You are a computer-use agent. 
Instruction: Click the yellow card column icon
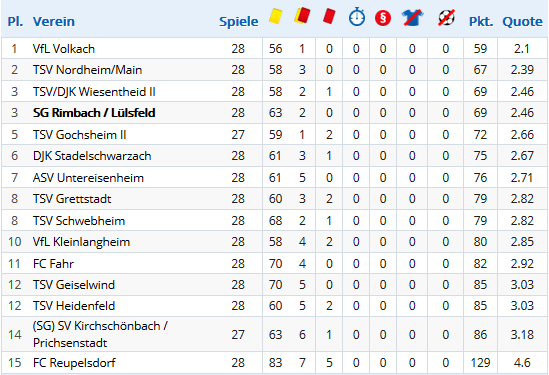[276, 16]
